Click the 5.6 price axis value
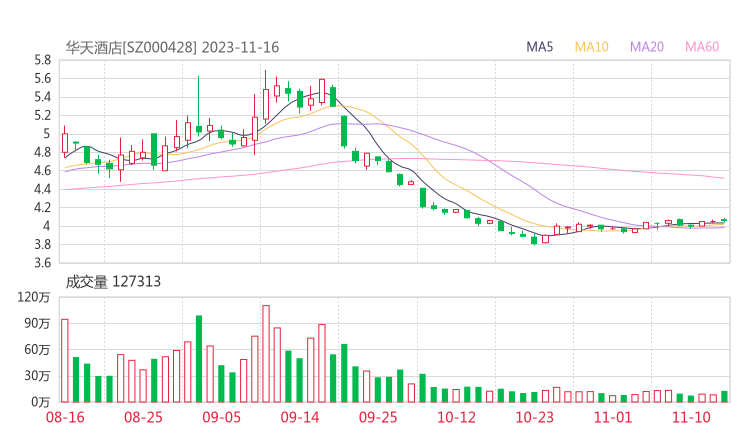 click(x=42, y=79)
